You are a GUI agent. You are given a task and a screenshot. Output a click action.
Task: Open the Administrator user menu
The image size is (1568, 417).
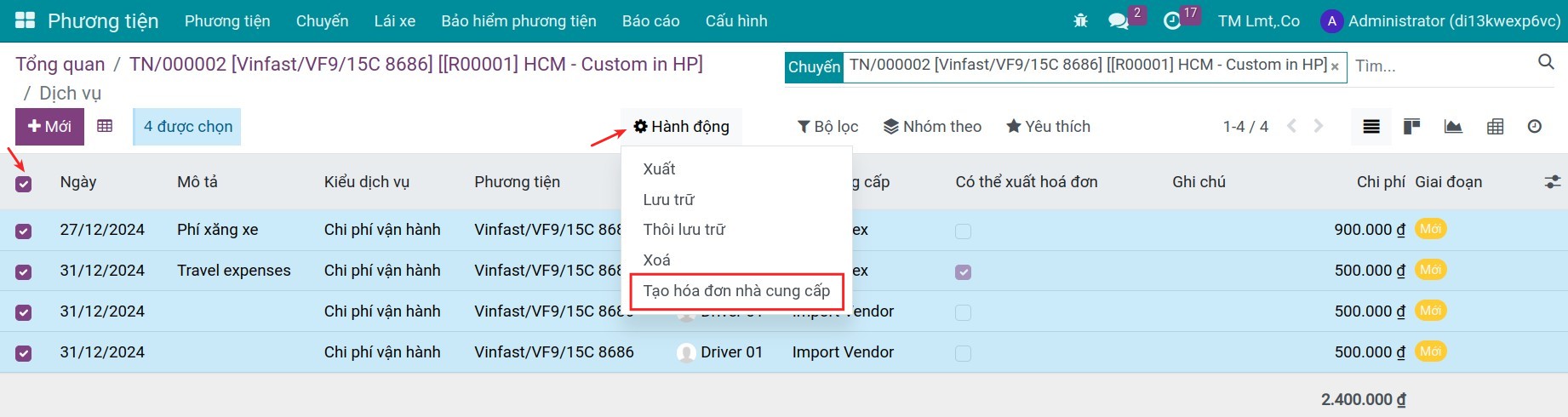tap(1440, 21)
